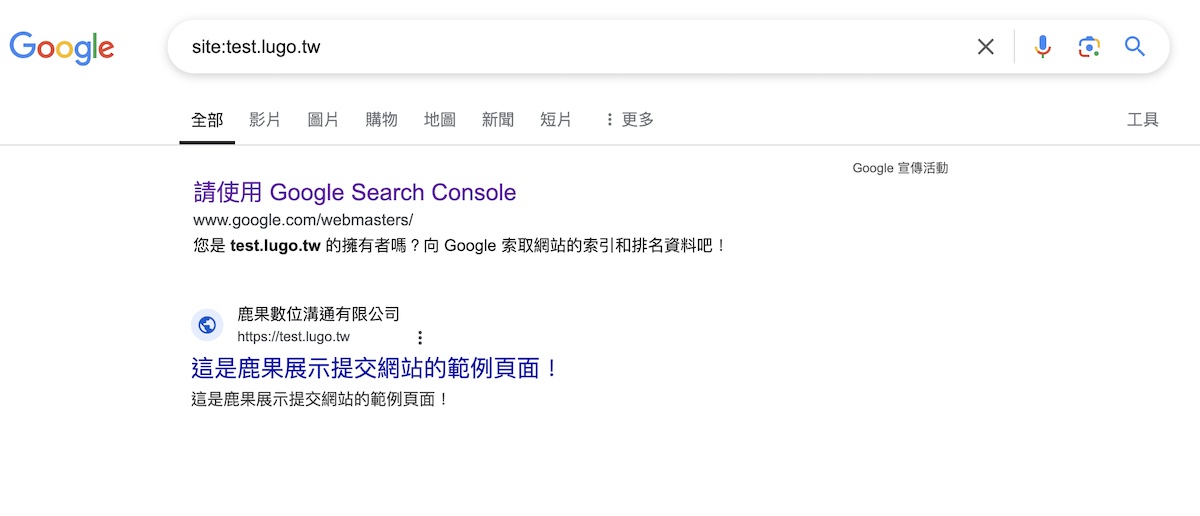The height and width of the screenshot is (516, 1200).
Task: Open the 新聞 tab
Action: 497,120
